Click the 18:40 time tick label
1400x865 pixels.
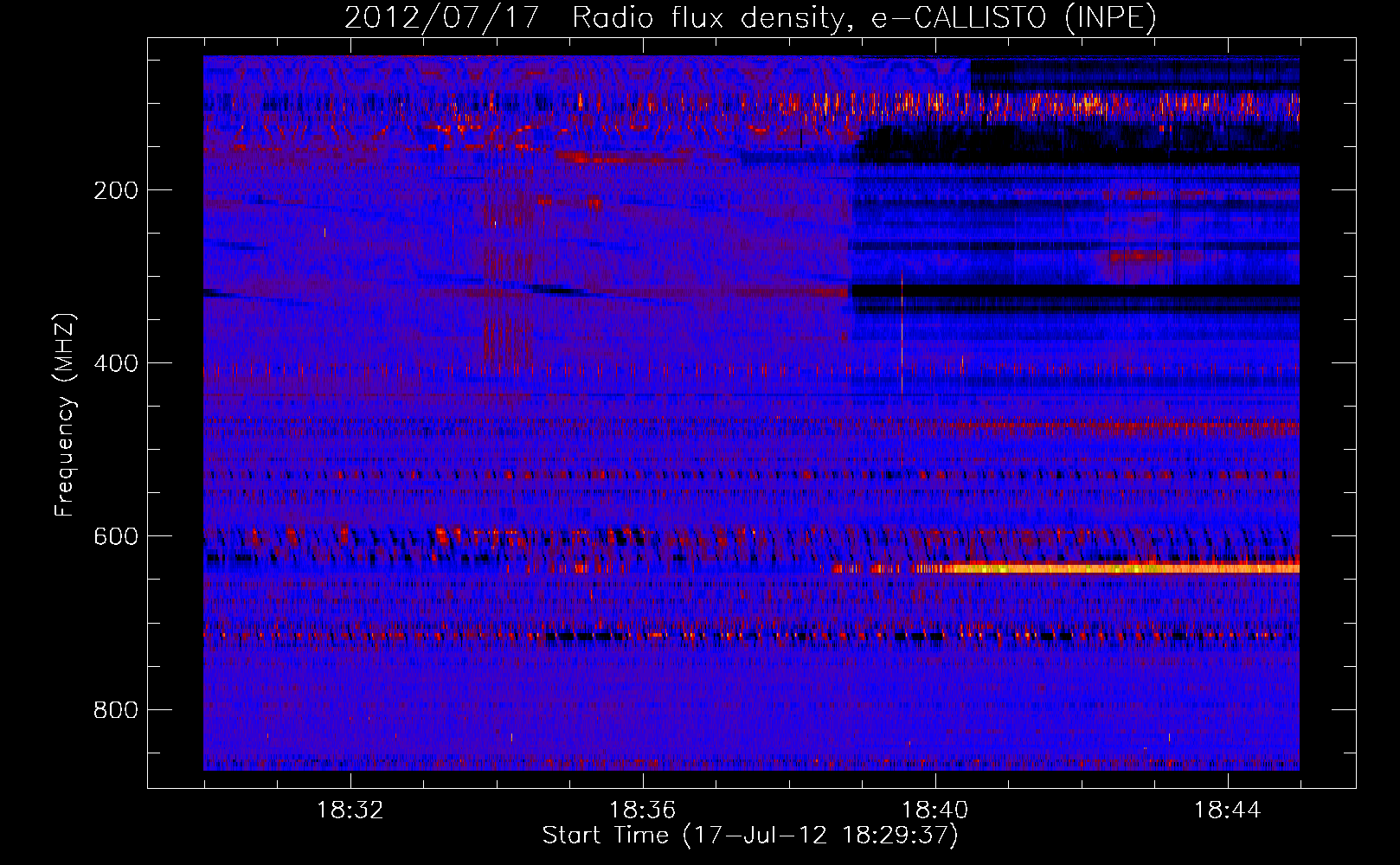coord(934,811)
